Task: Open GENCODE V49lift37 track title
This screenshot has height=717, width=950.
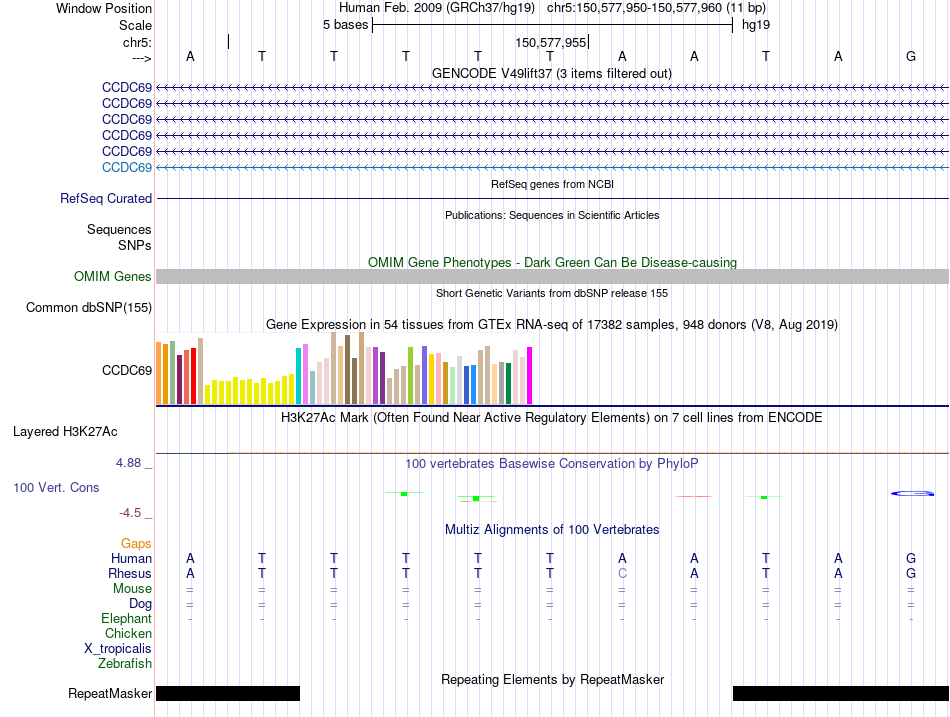Action: pyautogui.click(x=552, y=73)
